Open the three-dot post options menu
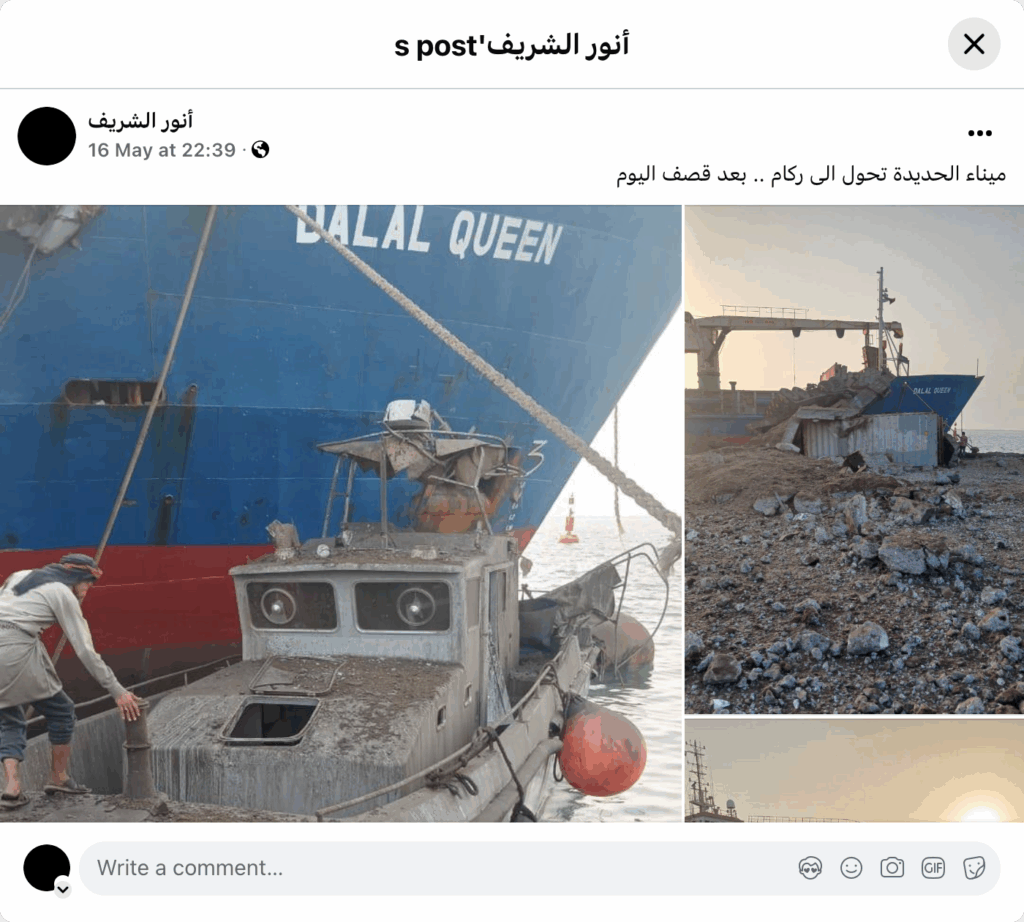The width and height of the screenshot is (1024, 922). point(980,133)
